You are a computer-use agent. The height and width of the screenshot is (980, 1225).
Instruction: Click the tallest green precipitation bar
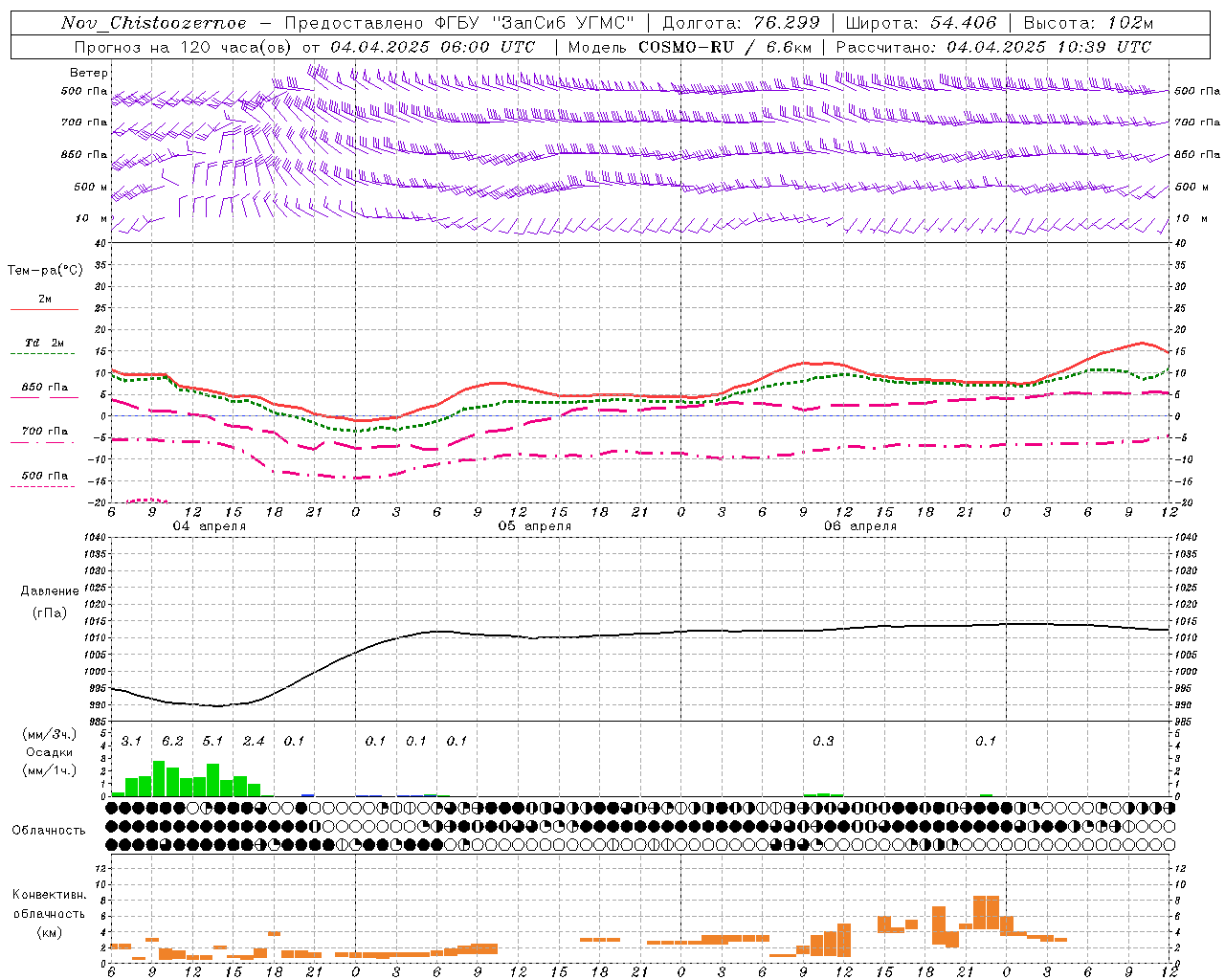pyautogui.click(x=159, y=779)
